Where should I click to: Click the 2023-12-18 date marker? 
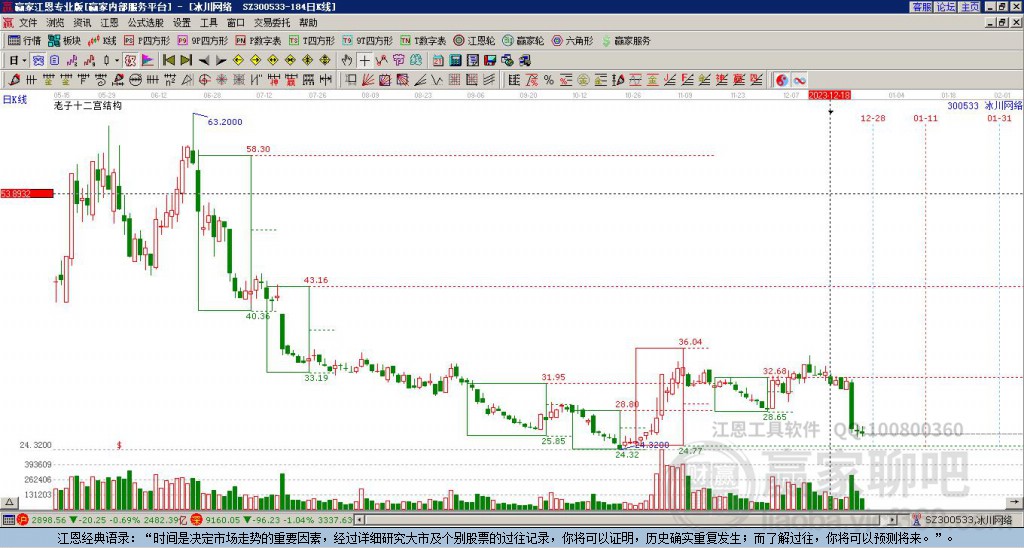coord(829,95)
